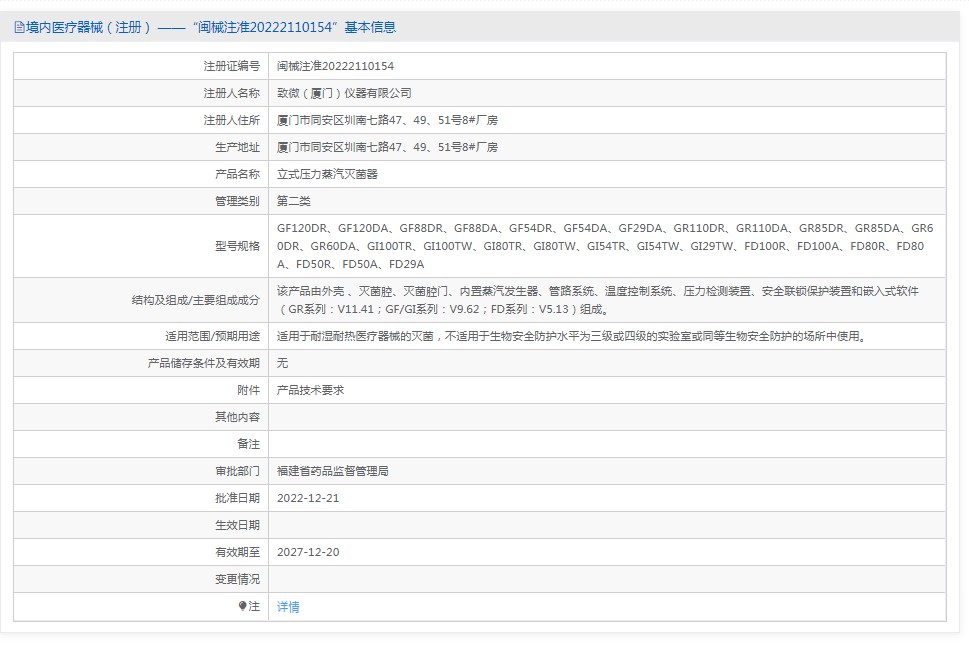Screen dimensions: 969x652
Task: Click the 注册人住所 address value
Action: click(386, 120)
